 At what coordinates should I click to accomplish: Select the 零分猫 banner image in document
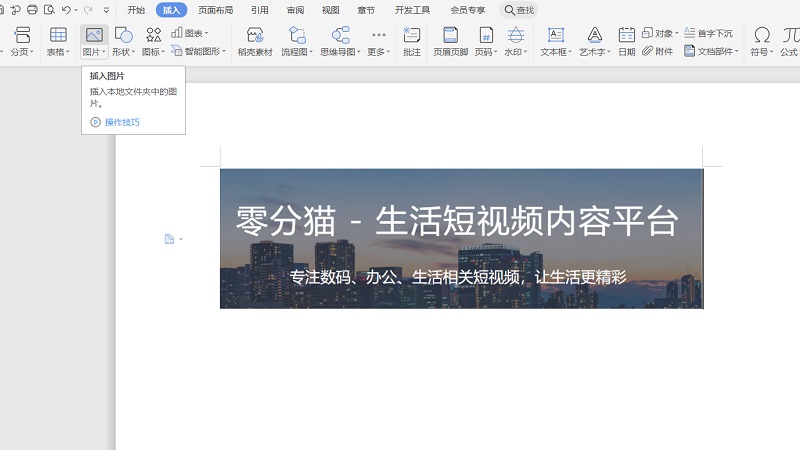[x=461, y=238]
